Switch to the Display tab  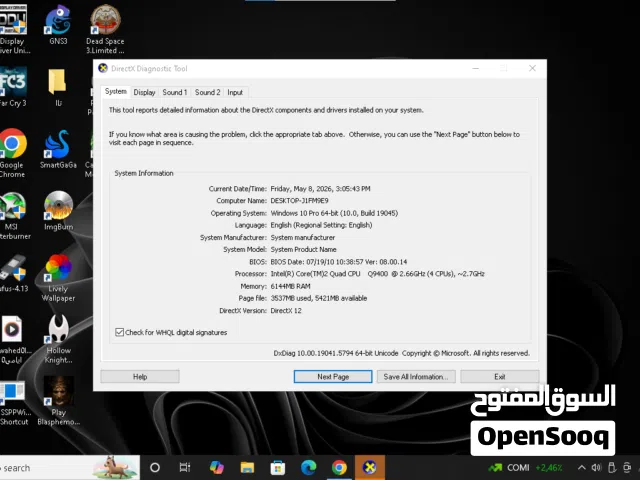[144, 92]
